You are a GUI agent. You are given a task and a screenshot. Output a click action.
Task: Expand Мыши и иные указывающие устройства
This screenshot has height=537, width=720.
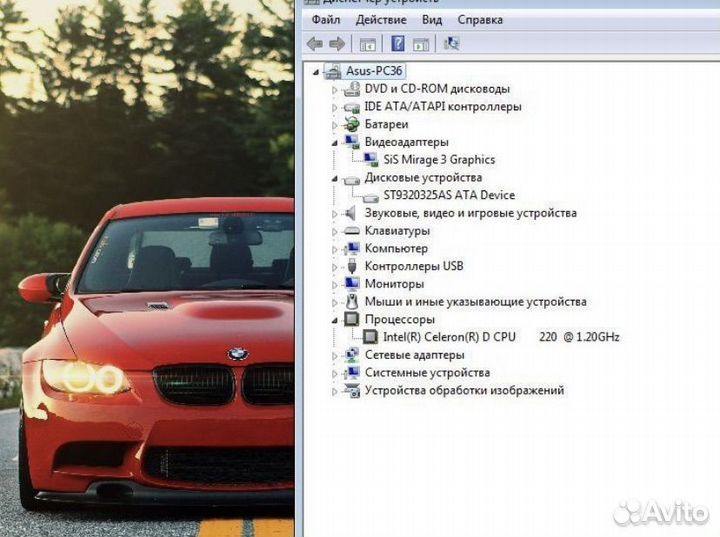[334, 303]
